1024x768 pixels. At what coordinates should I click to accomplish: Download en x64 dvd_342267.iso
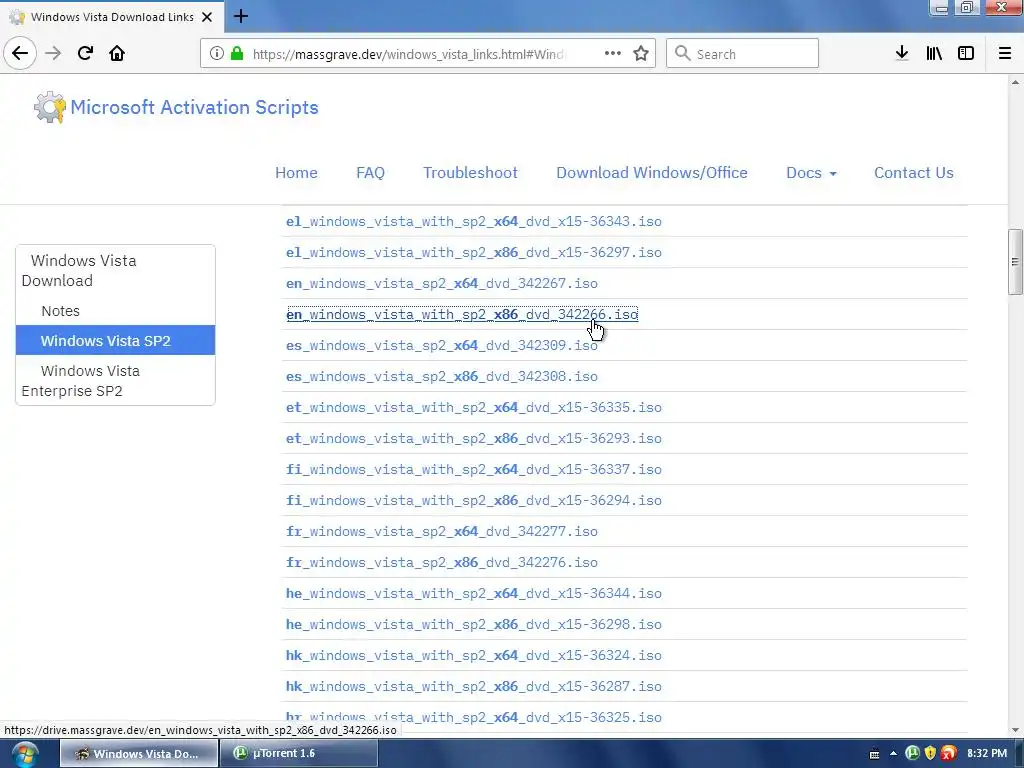coord(441,283)
